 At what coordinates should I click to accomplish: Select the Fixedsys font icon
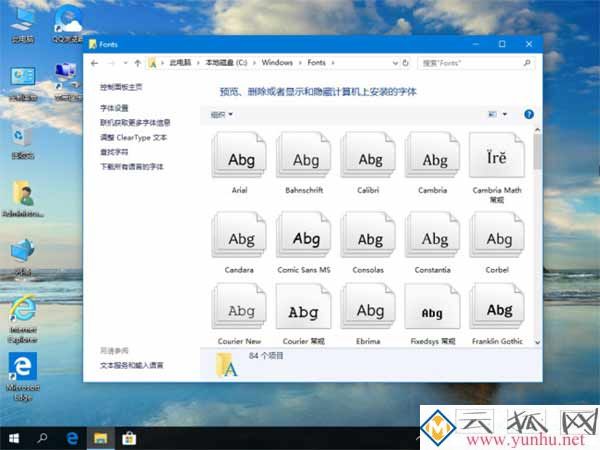point(432,306)
